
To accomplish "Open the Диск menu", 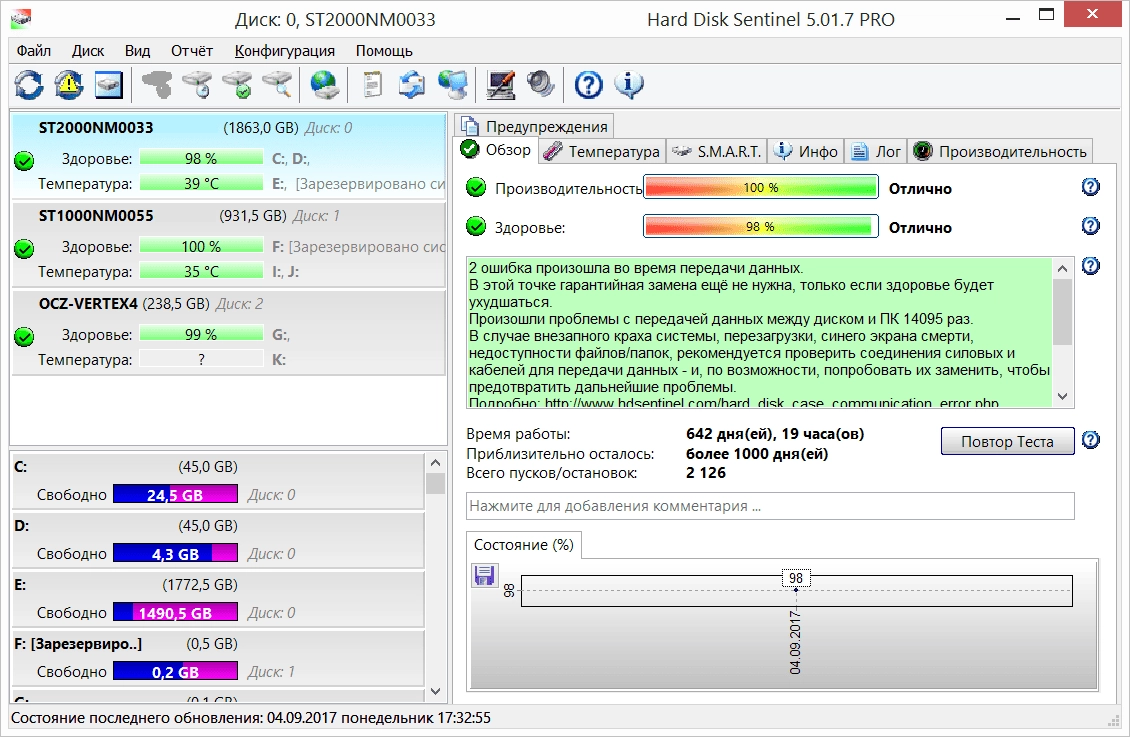I will (x=88, y=50).
